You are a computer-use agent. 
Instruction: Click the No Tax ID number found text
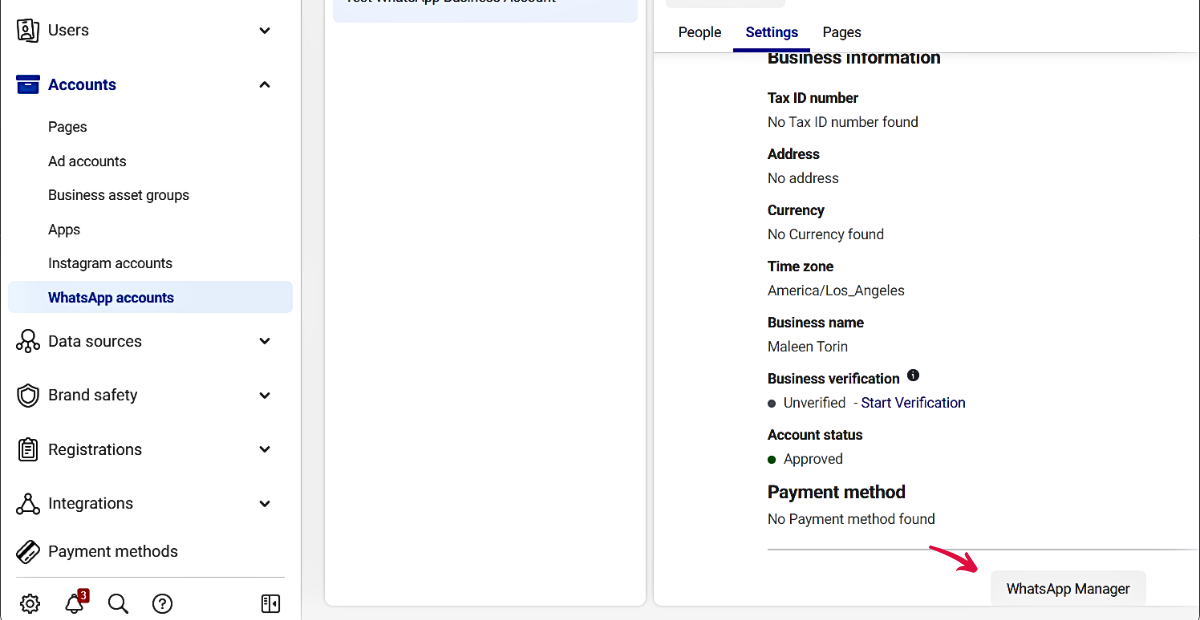(x=843, y=122)
